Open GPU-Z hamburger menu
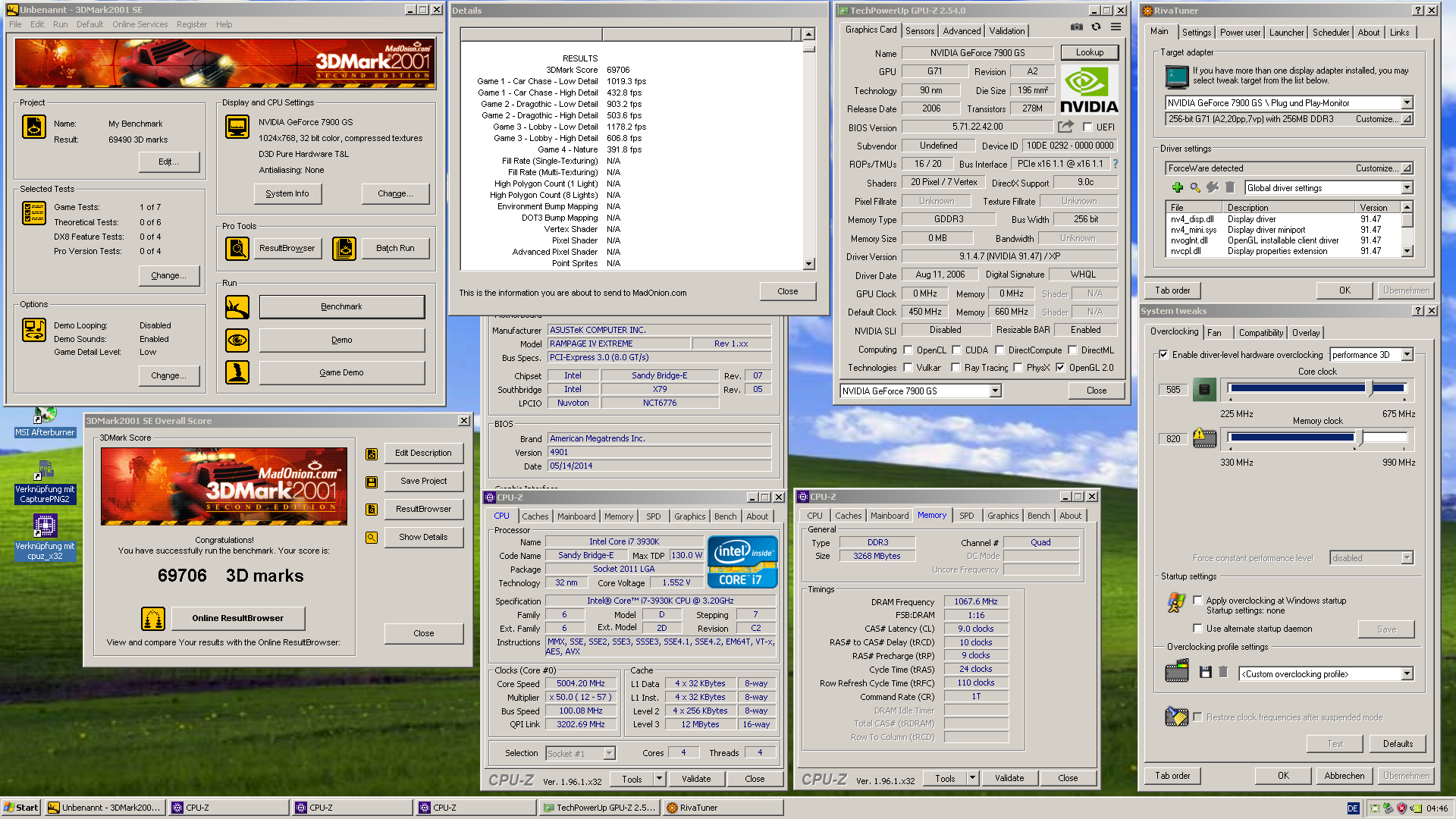 point(1116,27)
